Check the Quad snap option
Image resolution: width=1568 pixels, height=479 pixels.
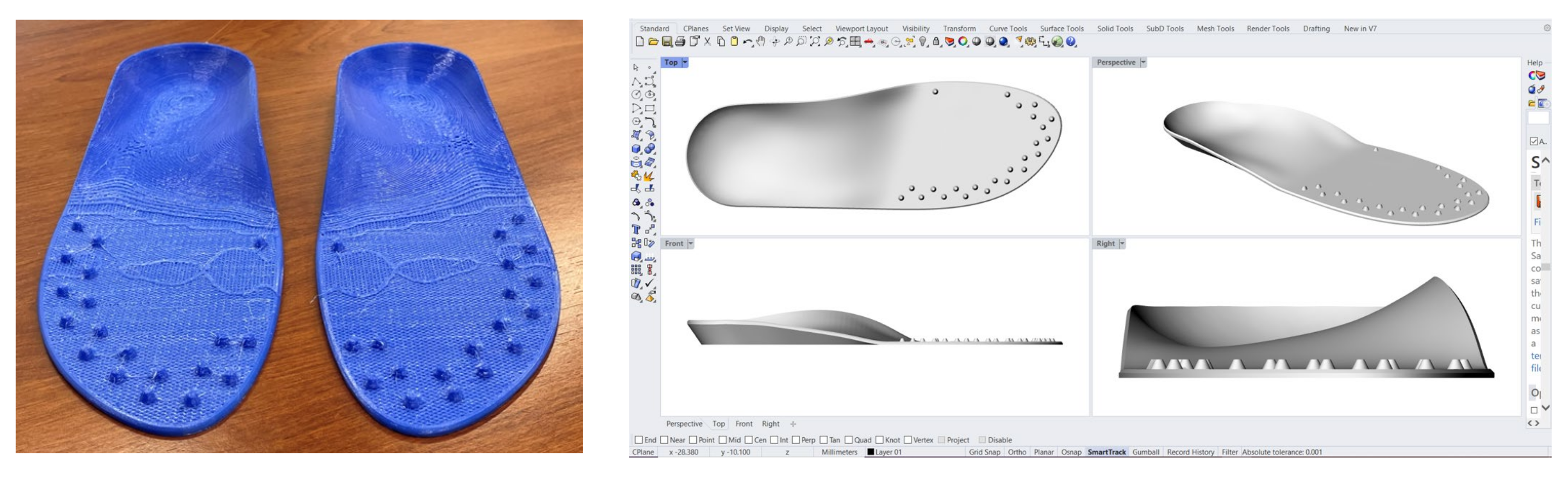(x=849, y=439)
